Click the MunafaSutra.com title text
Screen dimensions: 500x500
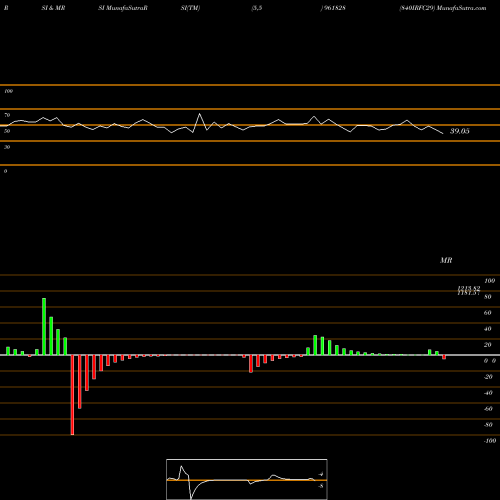point(461,8)
